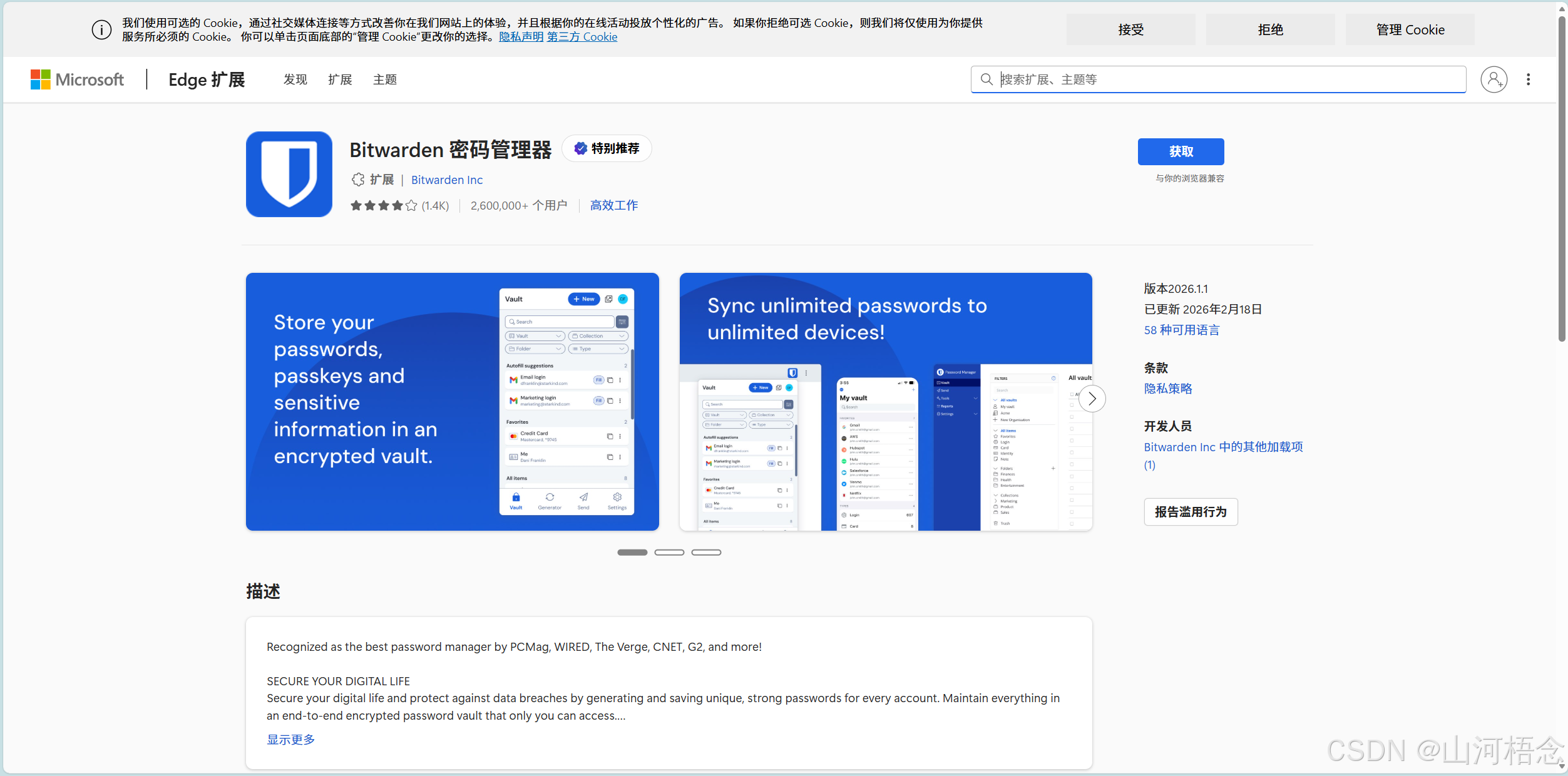1568x776 pixels.
Task: Click the 与你的浏览器兼容 text
Action: click(1189, 178)
